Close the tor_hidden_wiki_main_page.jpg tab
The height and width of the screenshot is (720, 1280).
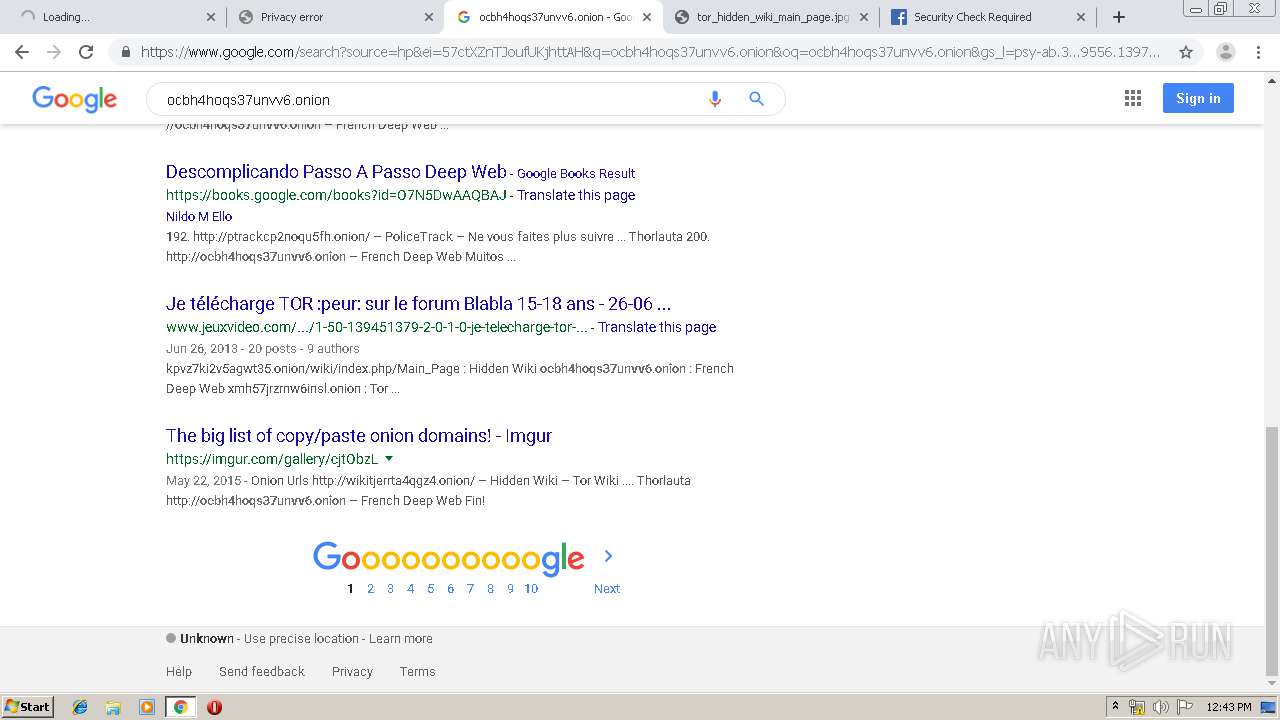point(864,17)
